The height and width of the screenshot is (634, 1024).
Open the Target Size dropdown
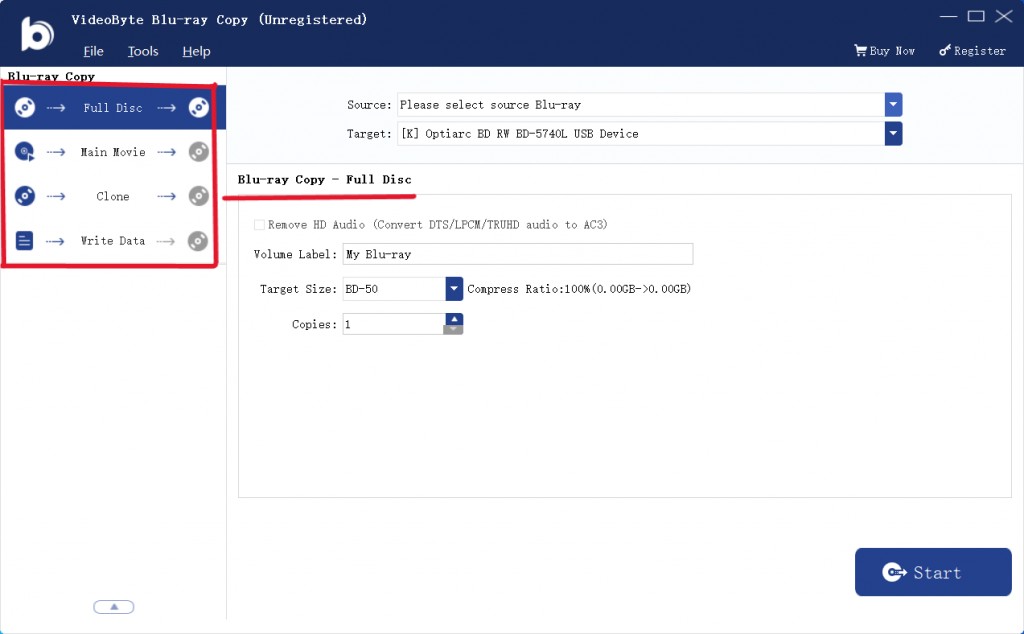[x=454, y=289]
